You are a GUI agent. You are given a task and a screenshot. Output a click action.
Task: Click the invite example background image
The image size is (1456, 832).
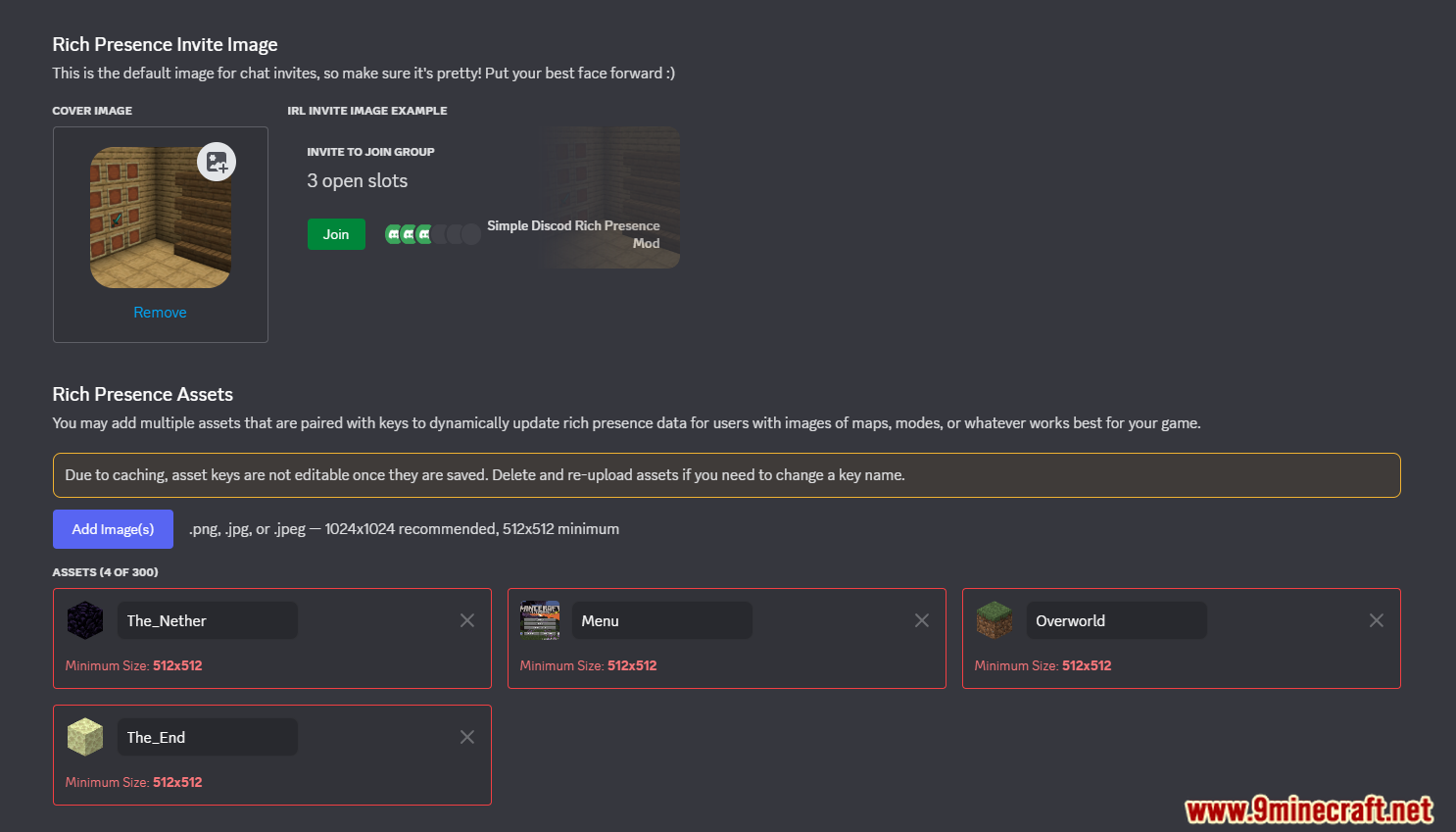click(x=608, y=197)
